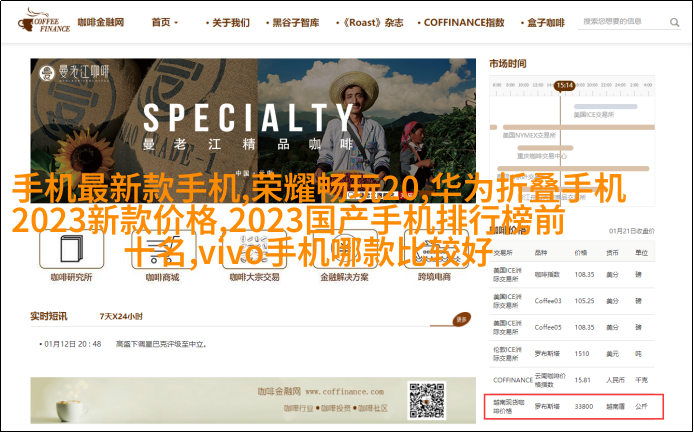
Task: Click the 交易所 column header
Action: (x=503, y=253)
